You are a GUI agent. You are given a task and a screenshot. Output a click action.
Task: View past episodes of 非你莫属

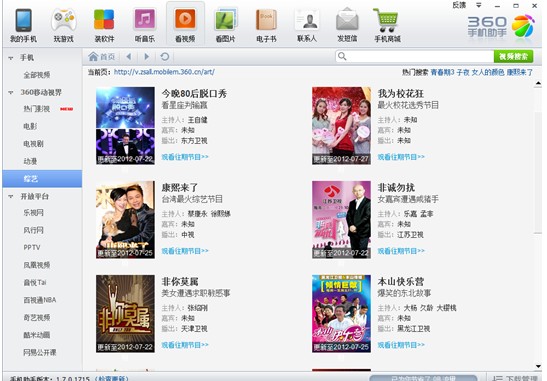[185, 345]
